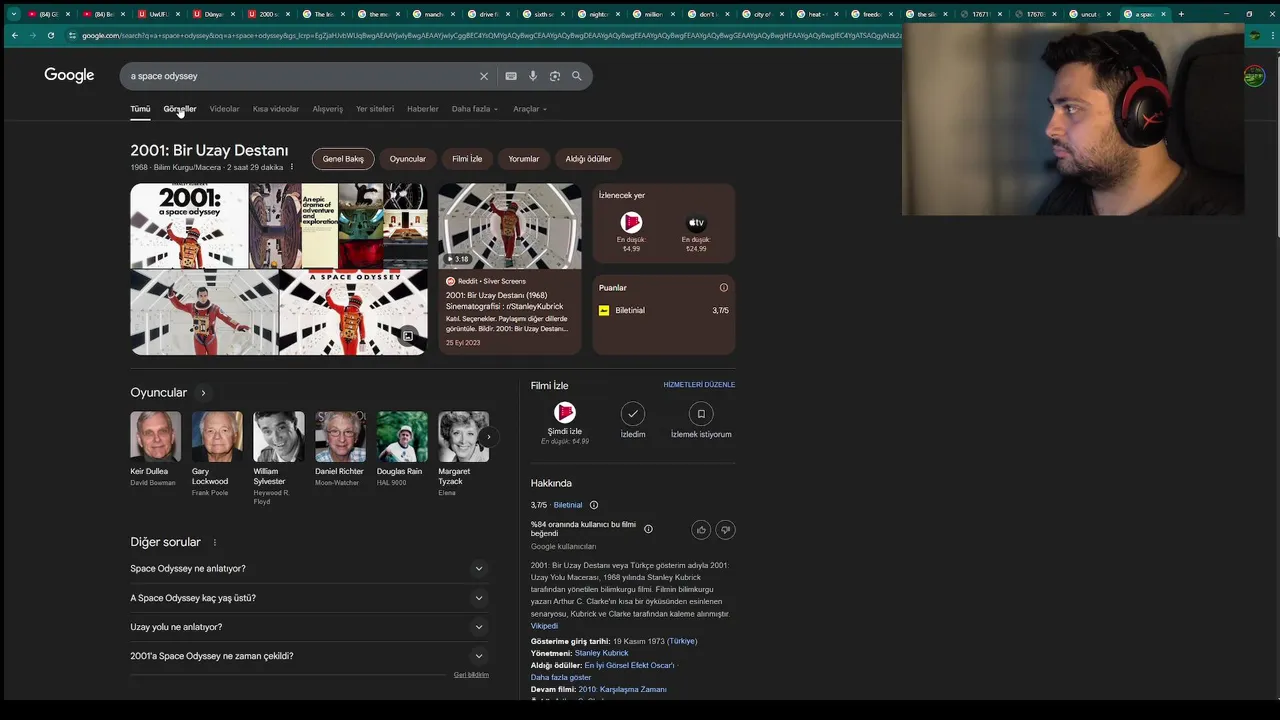Expand 'A Space Odyssey kaç yaş üstü?' question

(308, 598)
